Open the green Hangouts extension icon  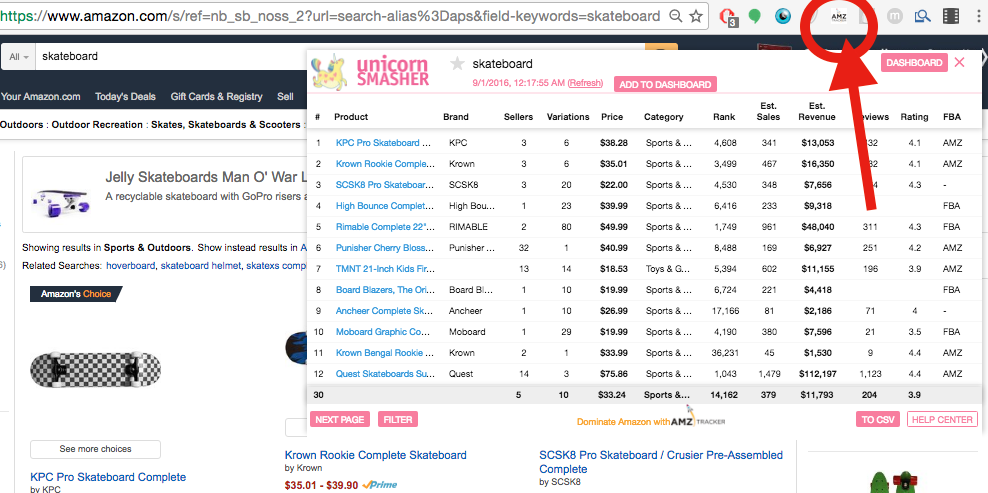pyautogui.click(x=754, y=16)
